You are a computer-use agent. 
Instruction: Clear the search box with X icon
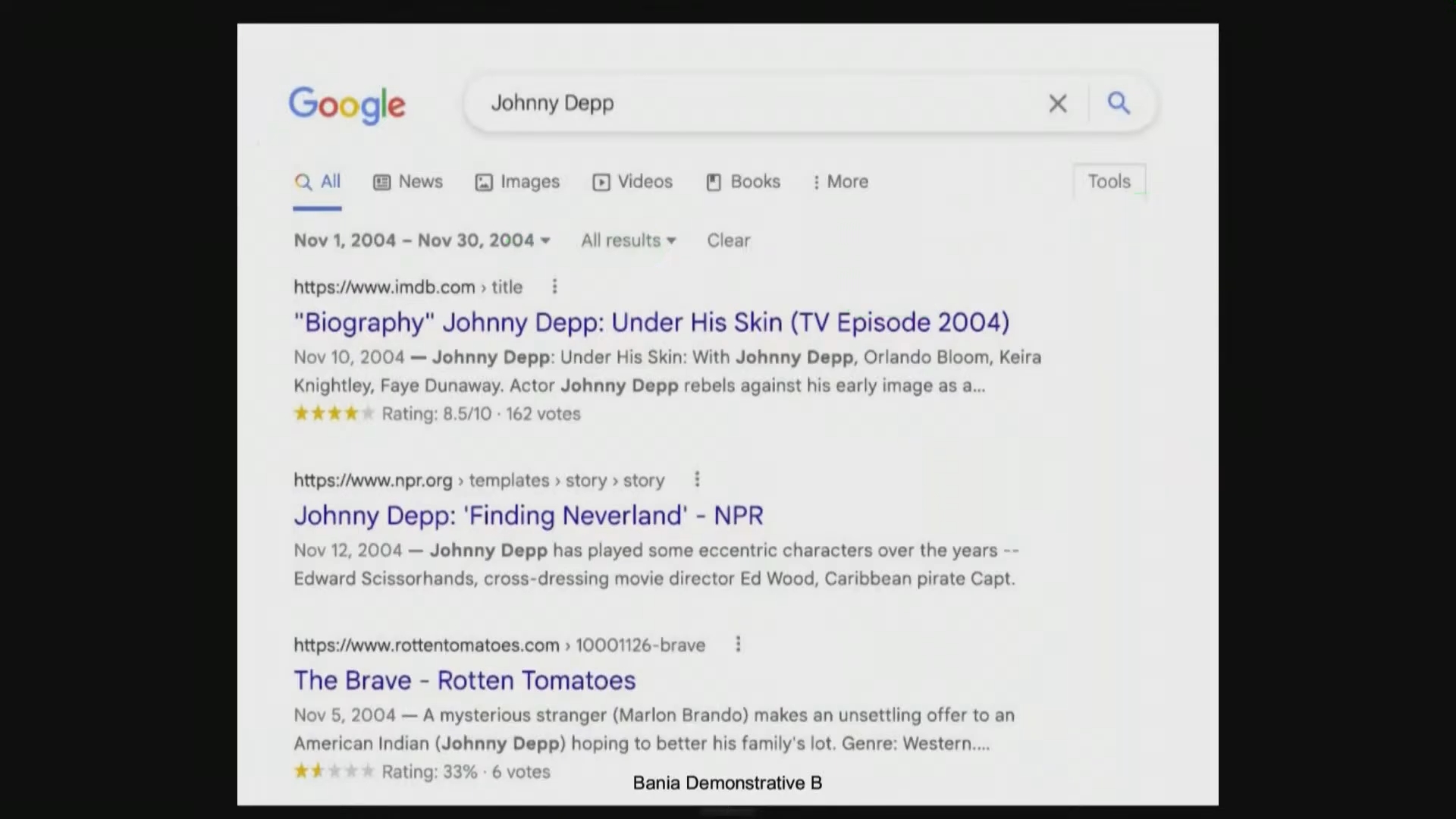point(1058,103)
